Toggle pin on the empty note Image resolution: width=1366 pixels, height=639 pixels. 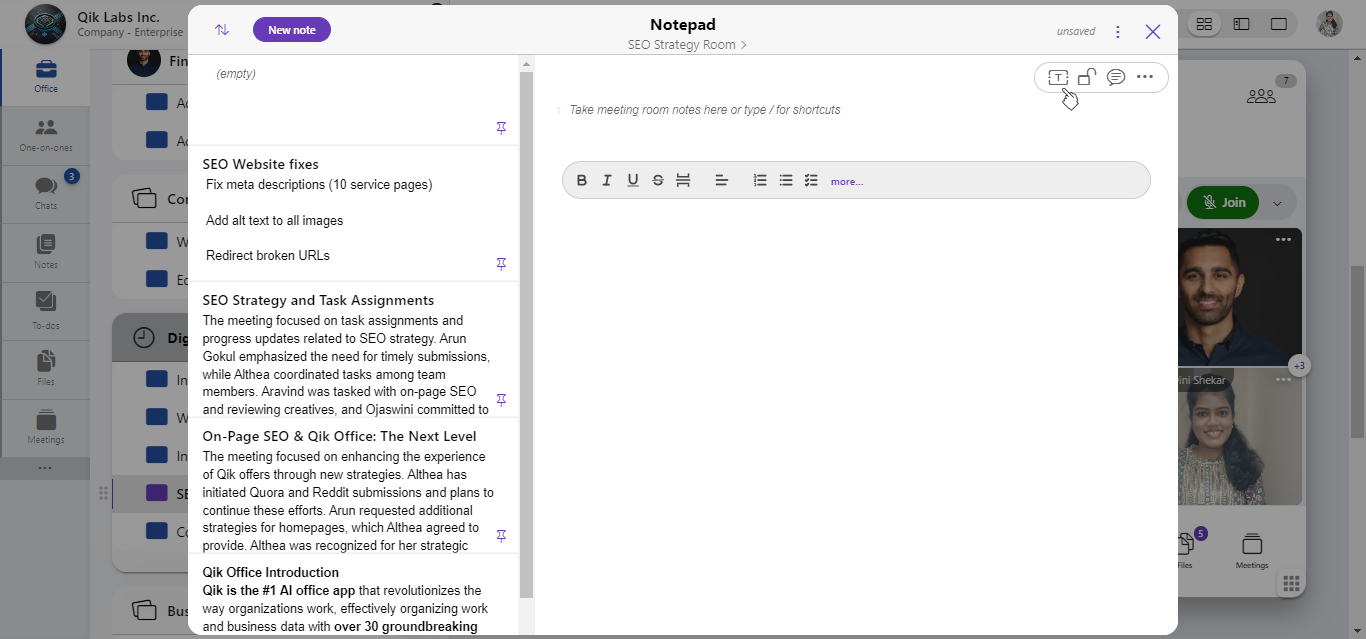click(x=501, y=128)
